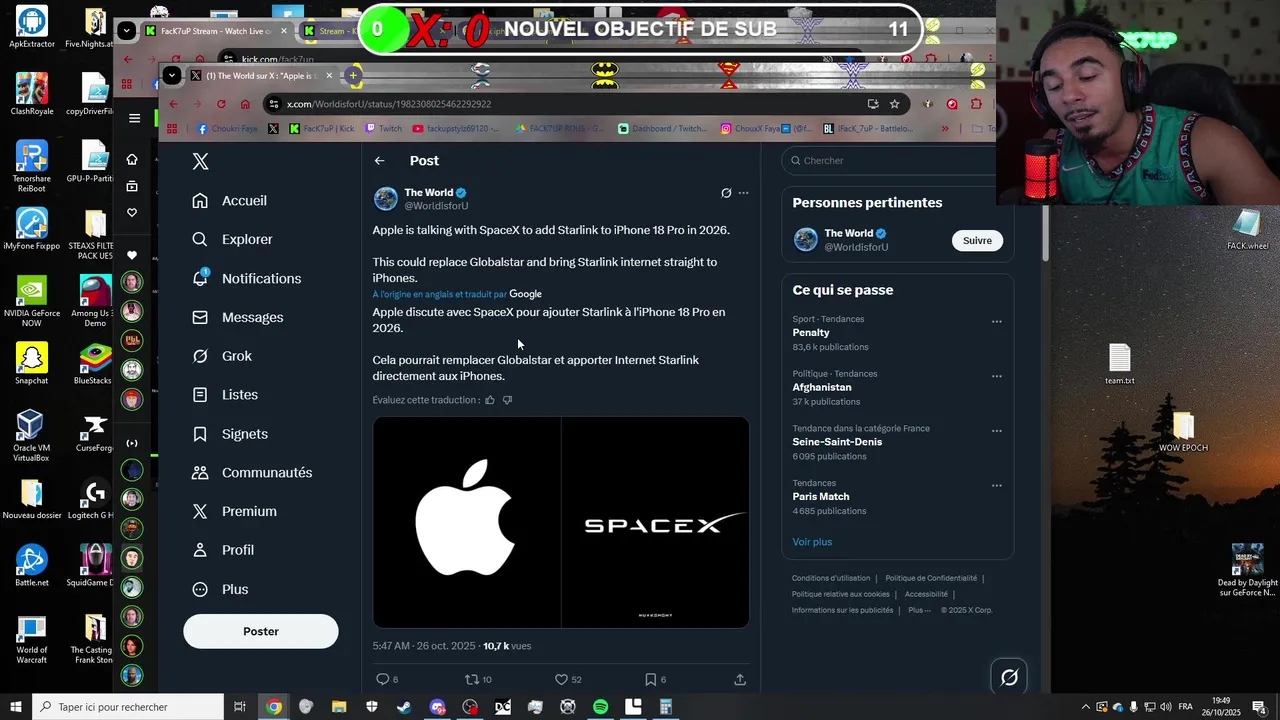Rate translation with thumbs up

[x=490, y=400]
